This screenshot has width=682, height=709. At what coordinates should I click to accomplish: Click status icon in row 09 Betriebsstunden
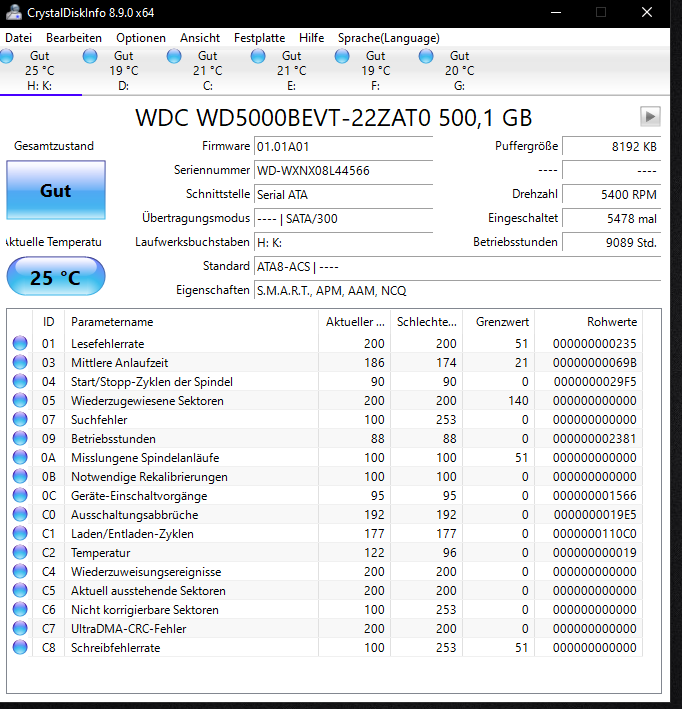coord(20,438)
